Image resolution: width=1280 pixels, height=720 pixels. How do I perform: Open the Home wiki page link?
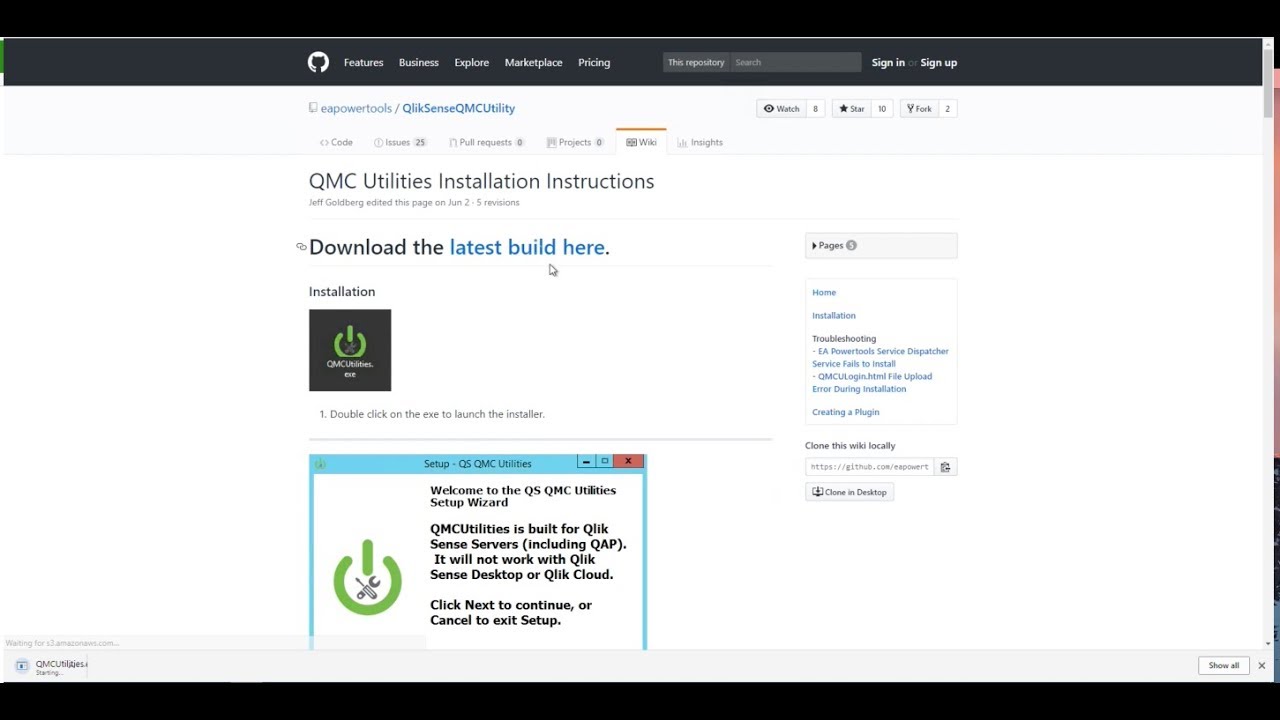pos(824,292)
